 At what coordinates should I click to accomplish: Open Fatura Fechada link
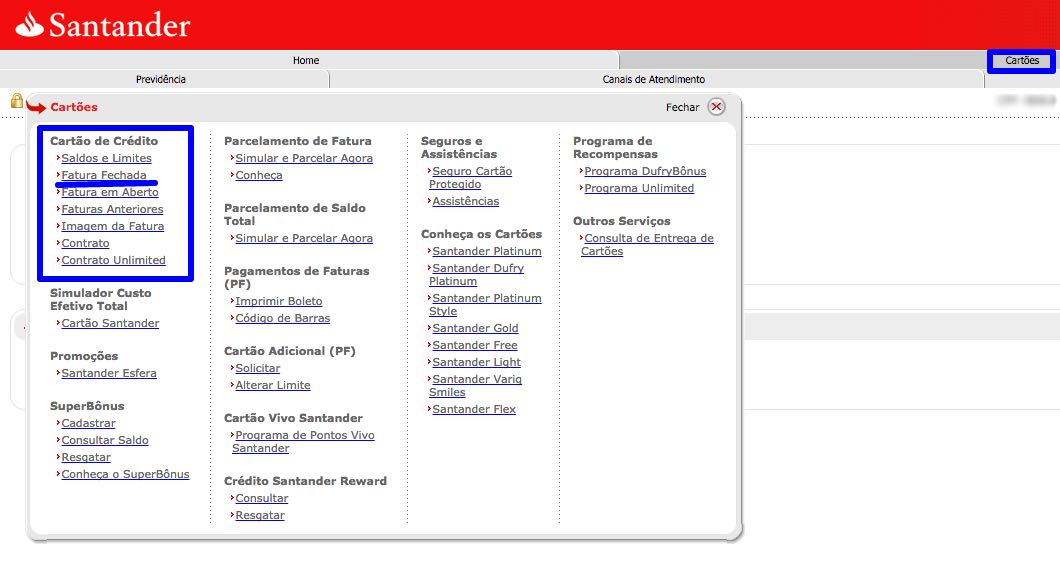[x=103, y=175]
